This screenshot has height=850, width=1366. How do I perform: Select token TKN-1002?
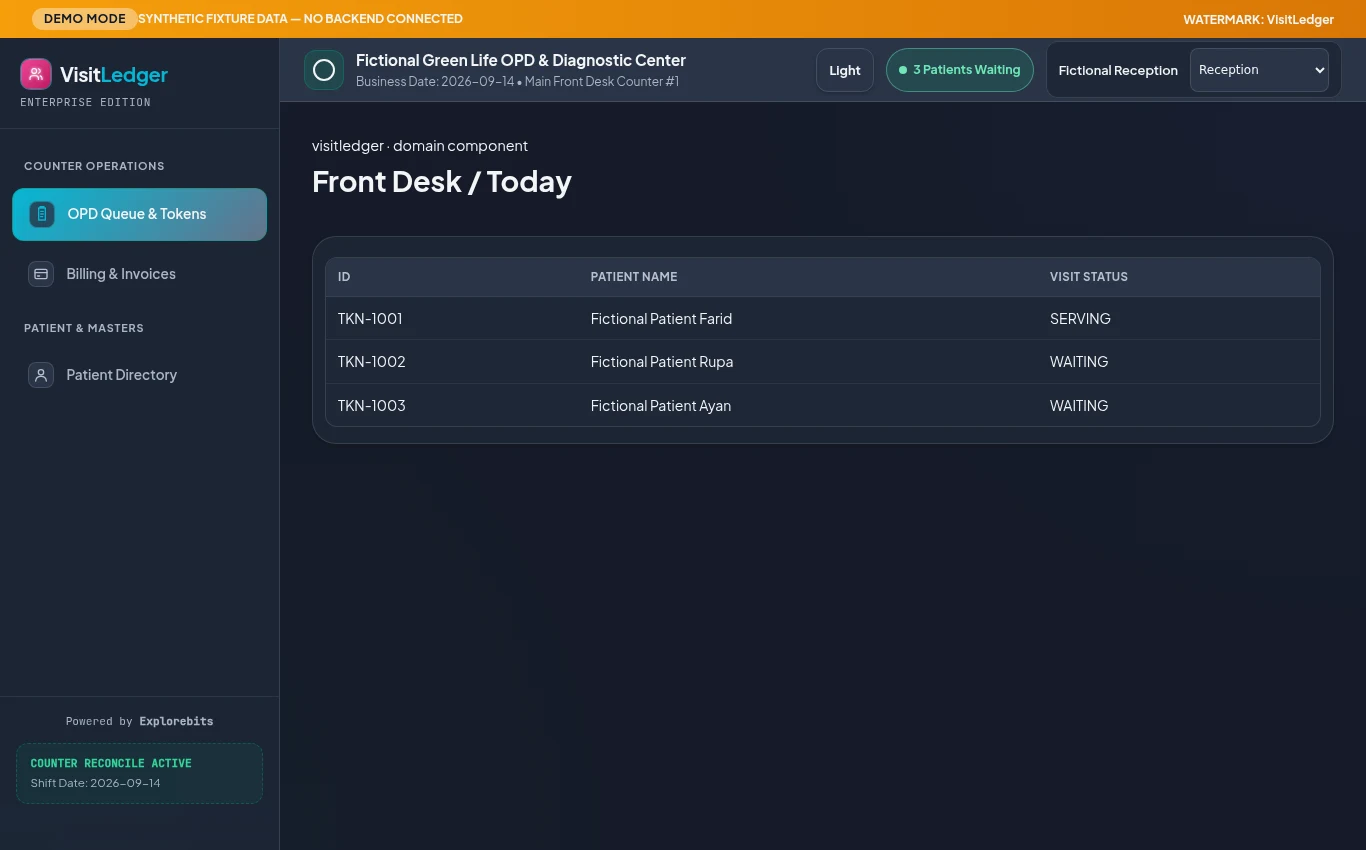372,362
